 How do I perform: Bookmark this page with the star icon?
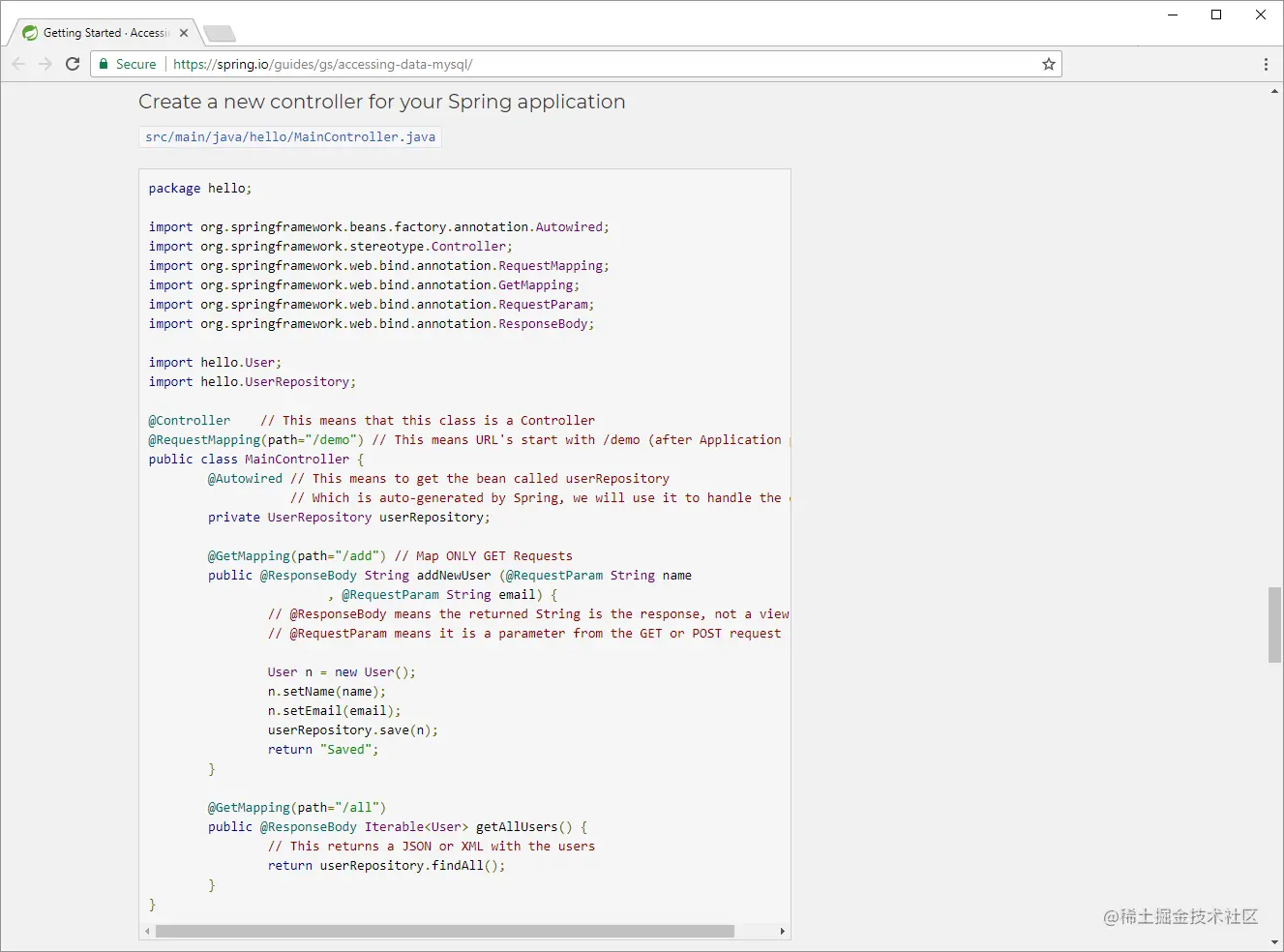click(1048, 64)
